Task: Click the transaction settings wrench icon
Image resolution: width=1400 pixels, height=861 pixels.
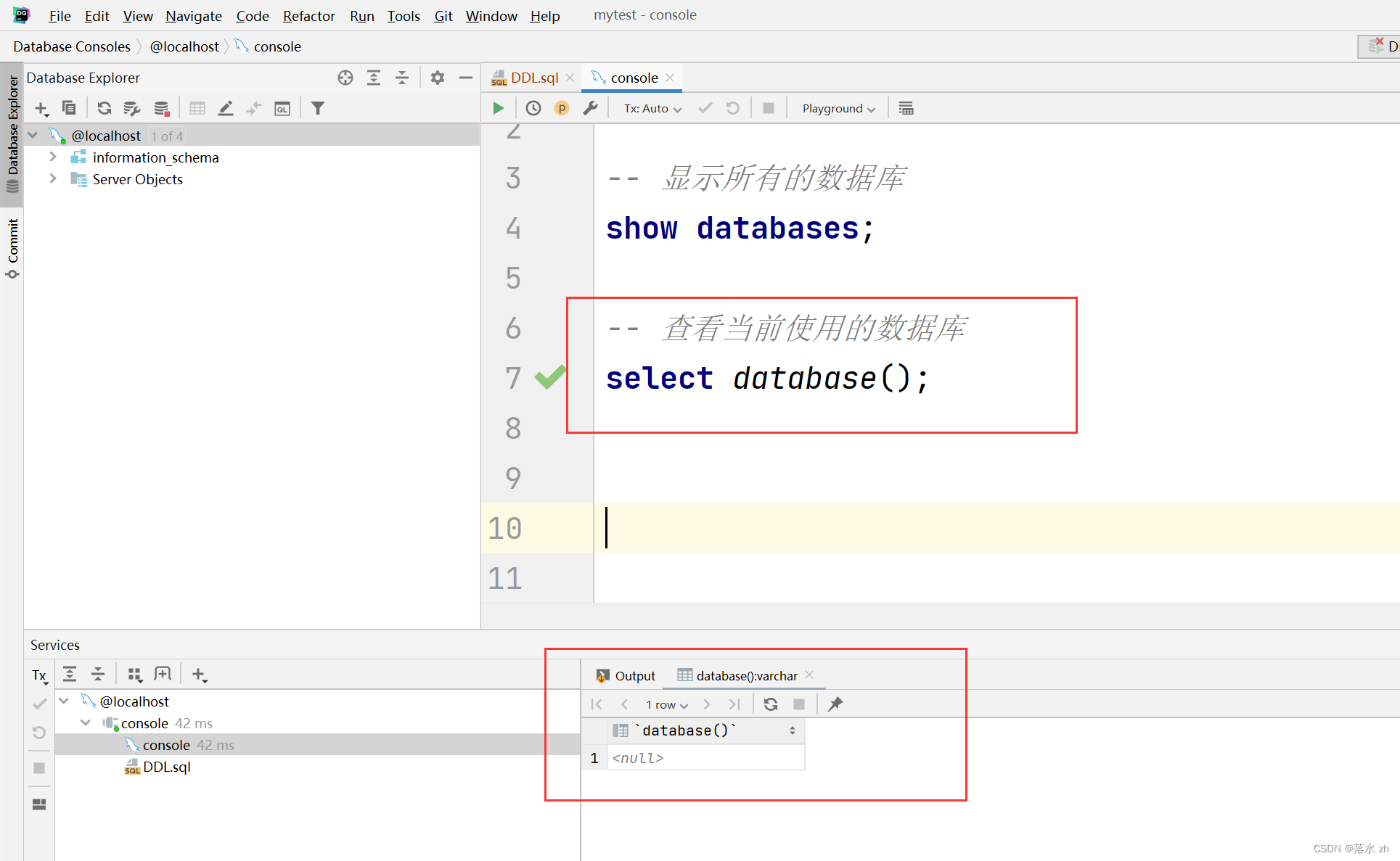Action: click(591, 108)
